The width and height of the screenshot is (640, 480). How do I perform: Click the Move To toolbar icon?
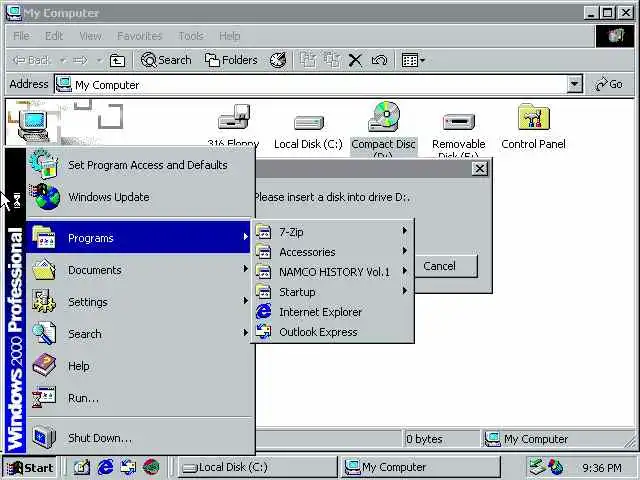pyautogui.click(x=308, y=60)
